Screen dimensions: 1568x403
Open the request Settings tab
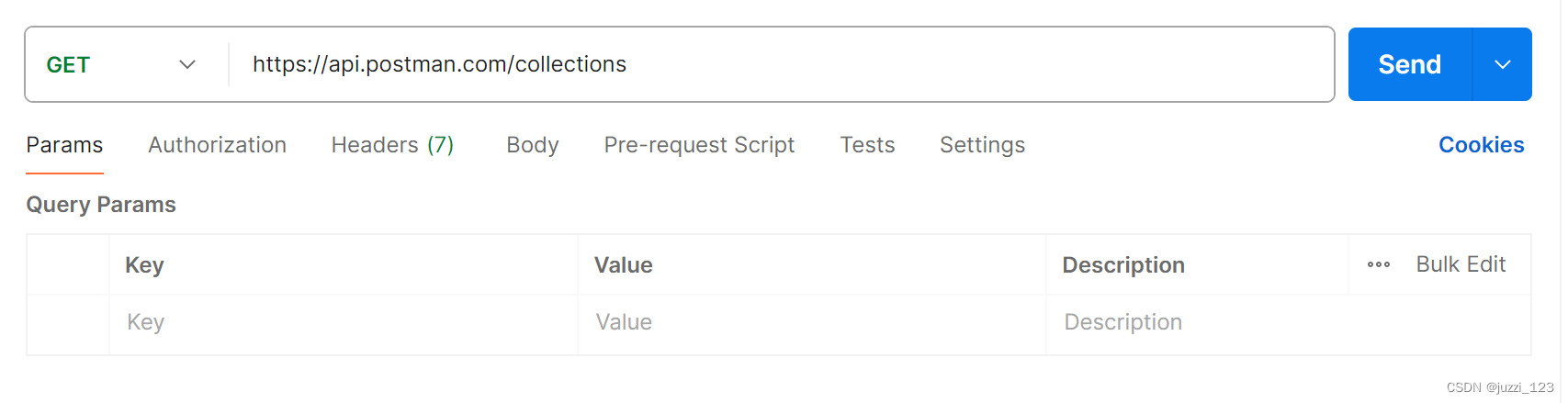click(982, 145)
